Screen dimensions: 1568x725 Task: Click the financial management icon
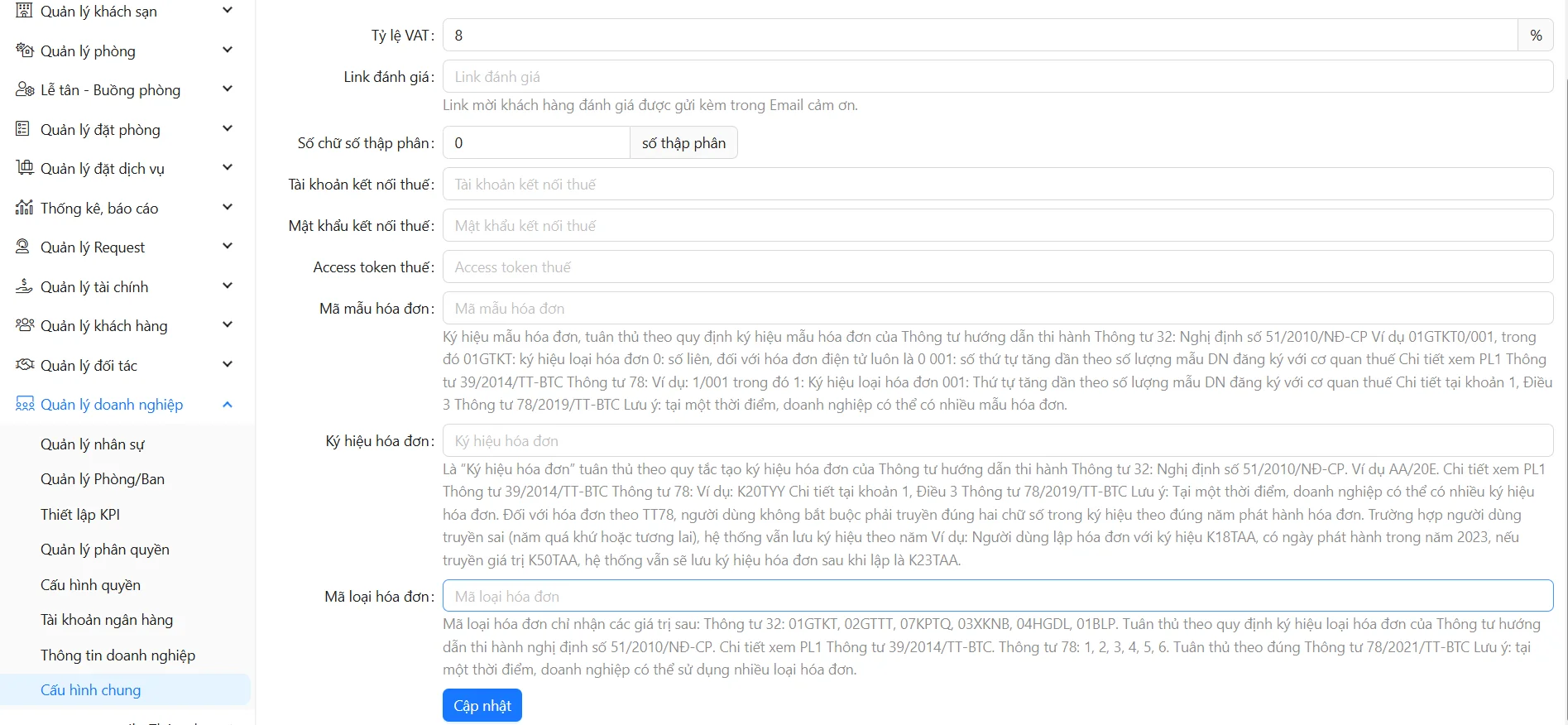point(24,286)
